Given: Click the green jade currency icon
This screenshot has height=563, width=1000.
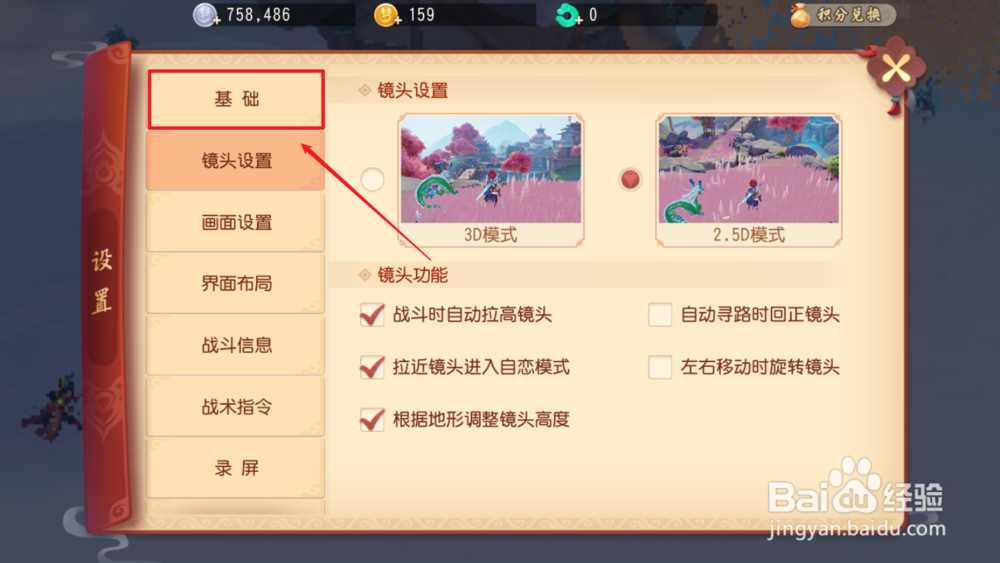Looking at the screenshot, I should 567,15.
